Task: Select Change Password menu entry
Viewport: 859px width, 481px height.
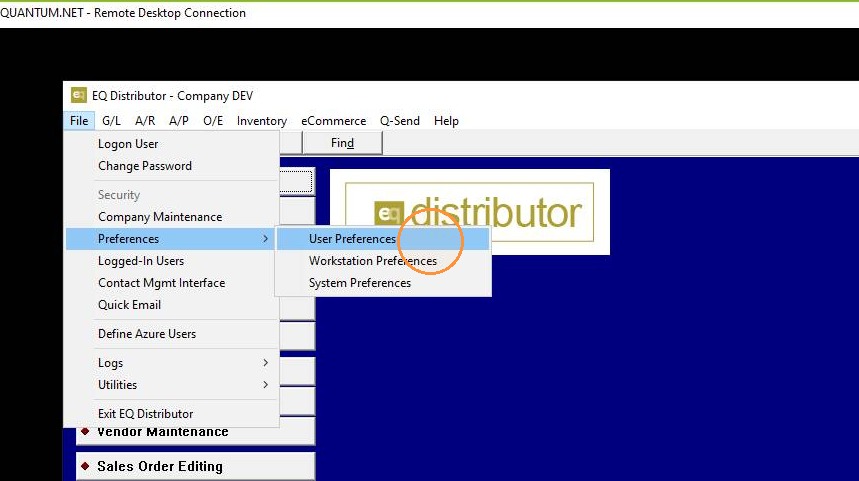Action: click(x=171, y=165)
